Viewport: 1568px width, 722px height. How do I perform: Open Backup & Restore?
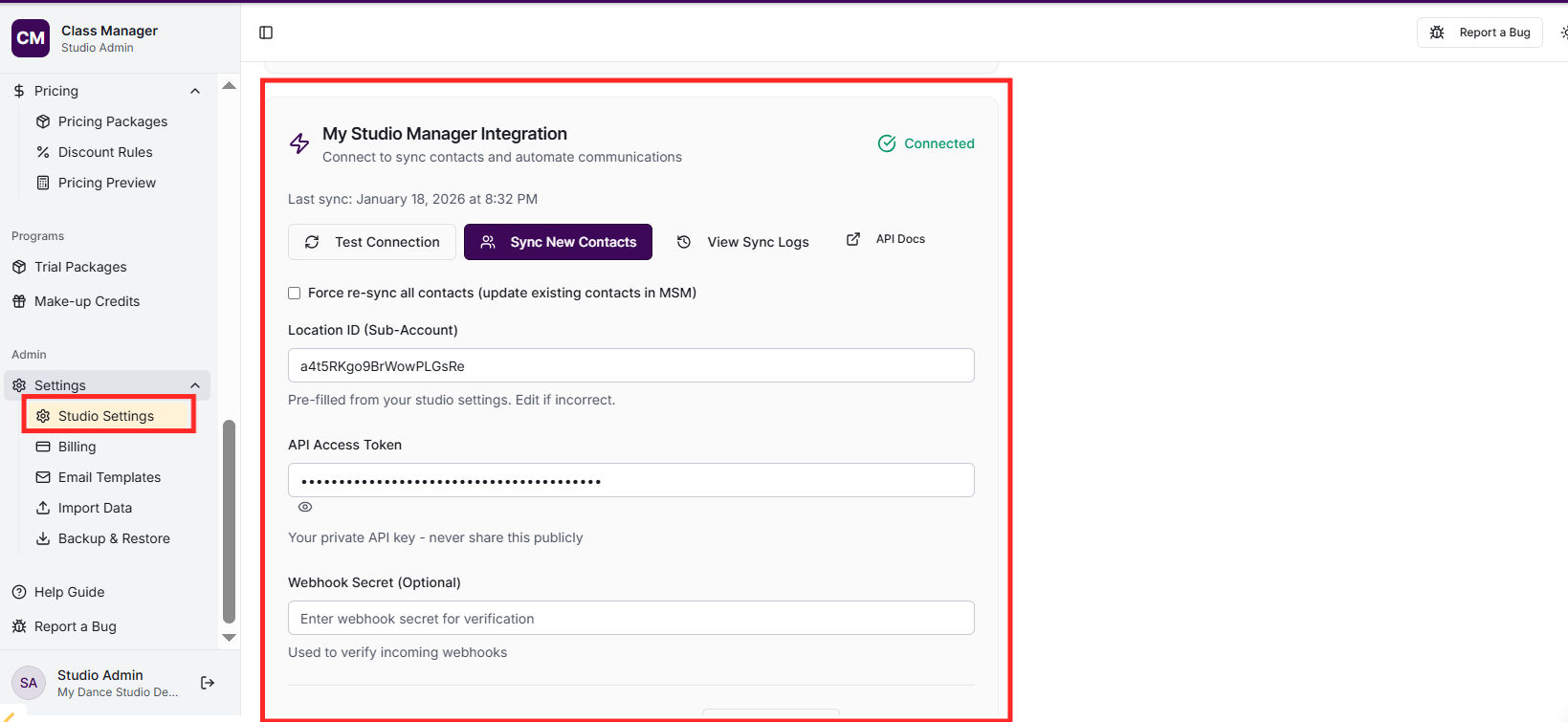coord(114,538)
